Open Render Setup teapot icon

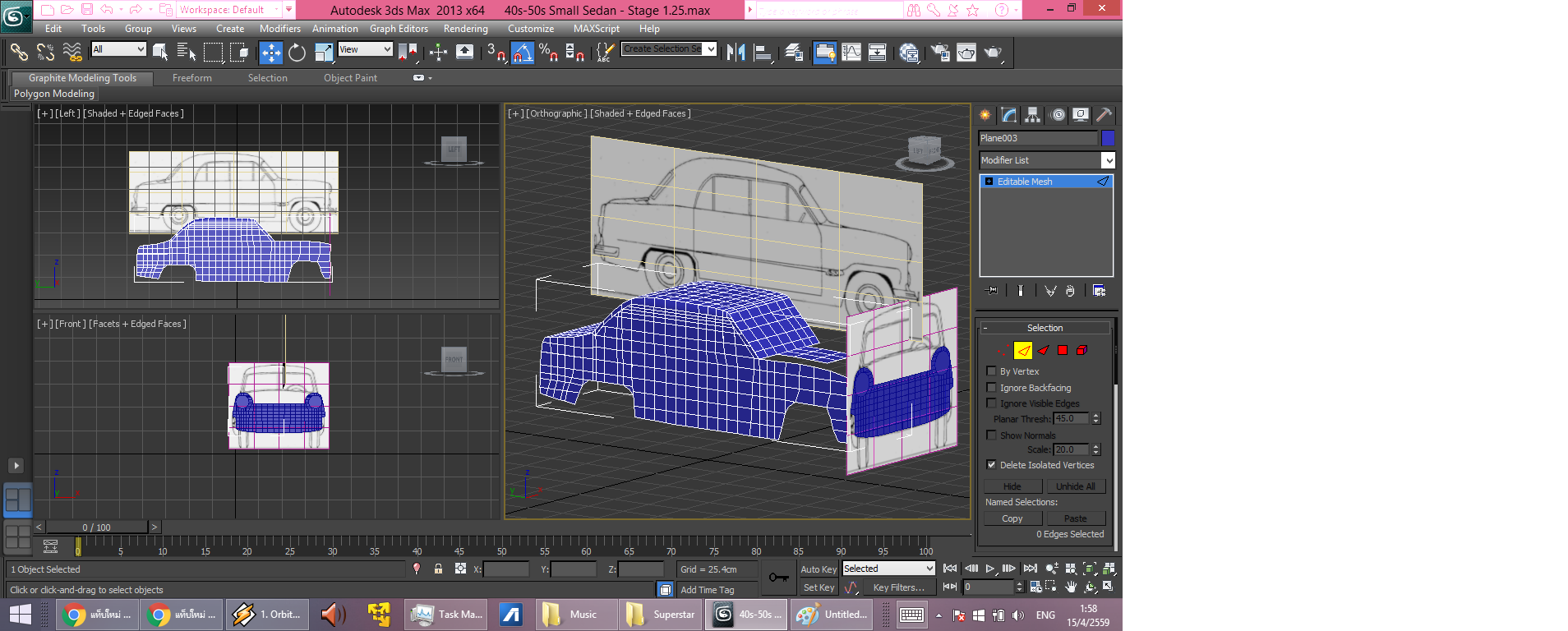point(940,53)
